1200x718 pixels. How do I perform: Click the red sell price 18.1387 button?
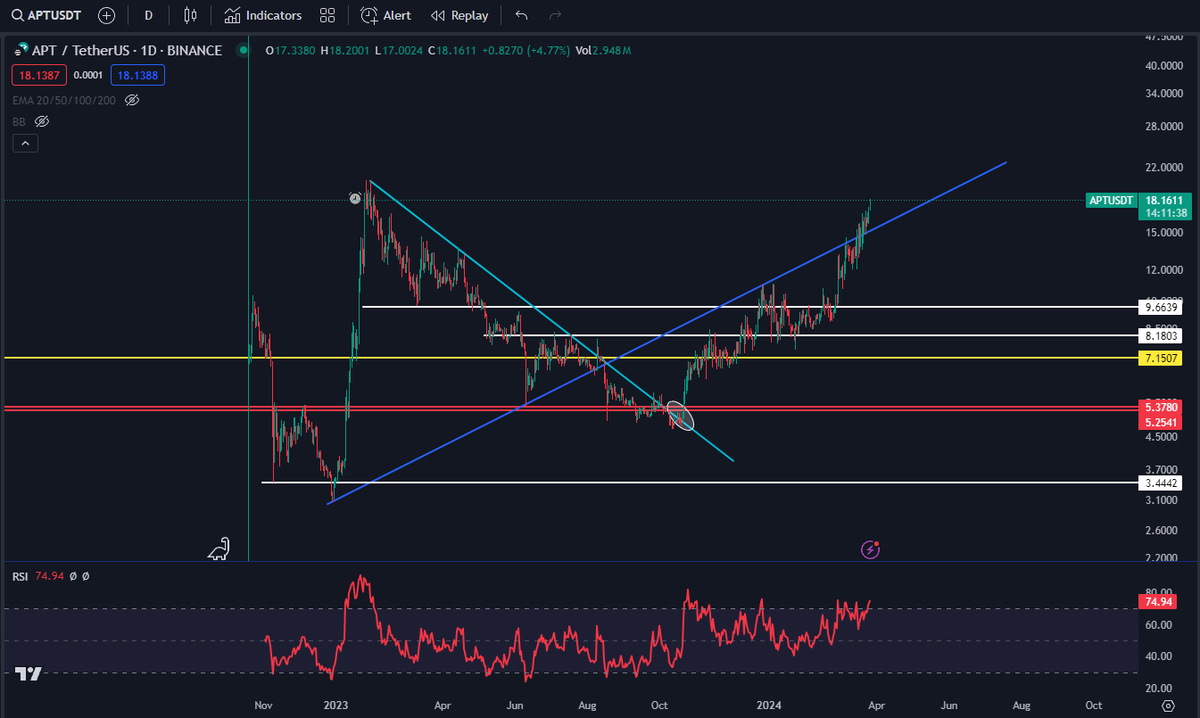click(x=37, y=75)
